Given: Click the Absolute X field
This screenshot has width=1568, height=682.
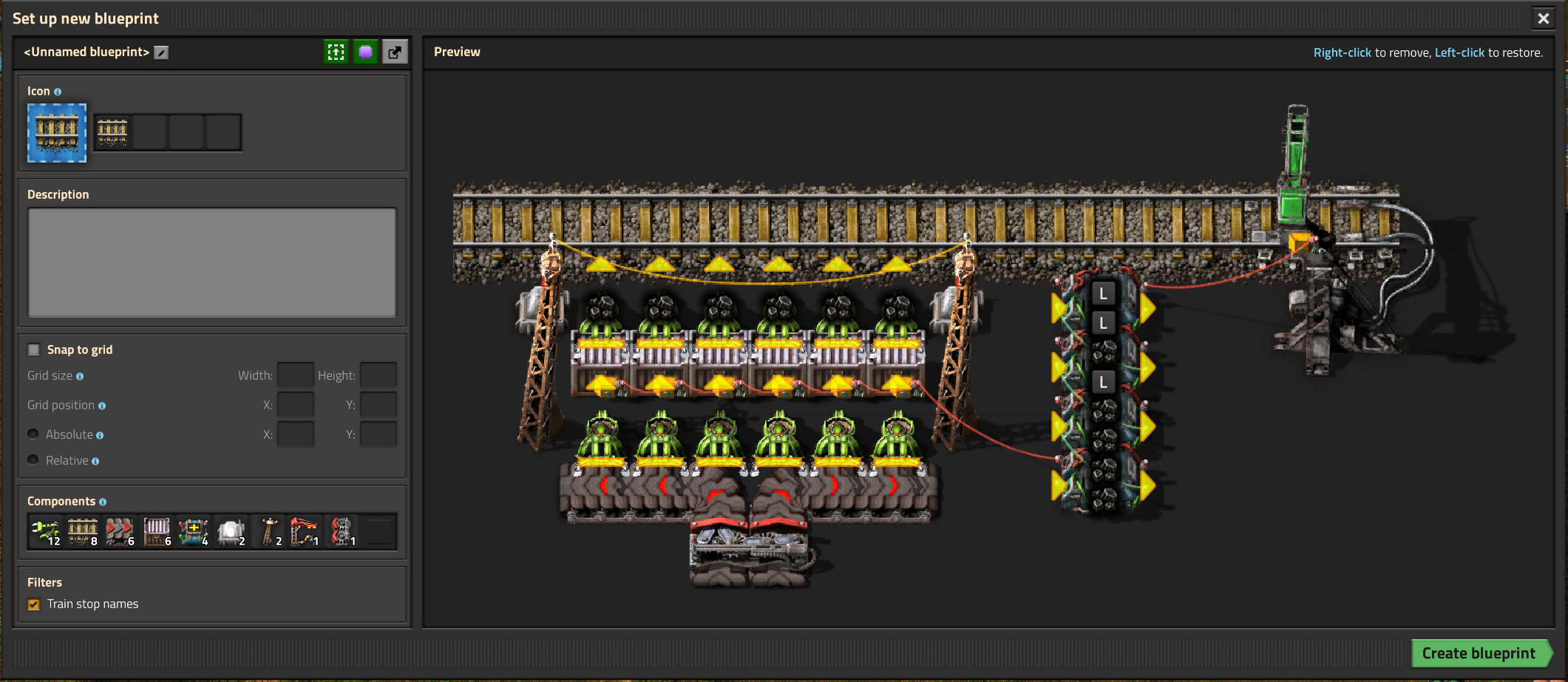Looking at the screenshot, I should 296,434.
